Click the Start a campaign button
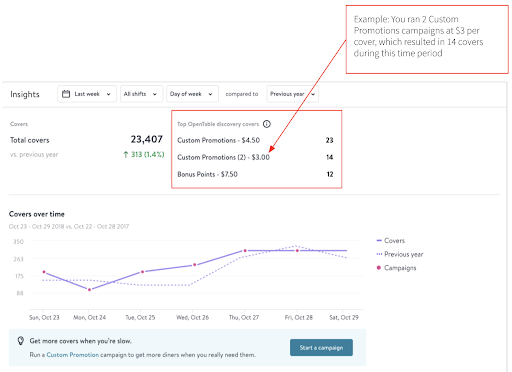 [321, 348]
